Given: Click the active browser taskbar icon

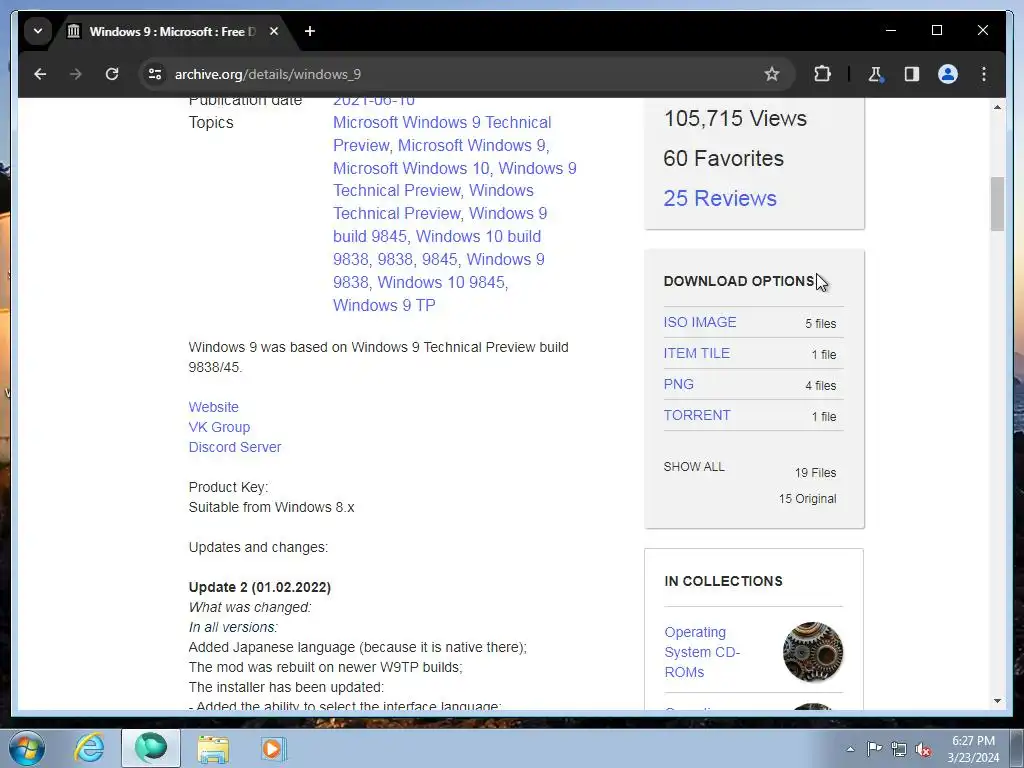Looking at the screenshot, I should pos(151,748).
